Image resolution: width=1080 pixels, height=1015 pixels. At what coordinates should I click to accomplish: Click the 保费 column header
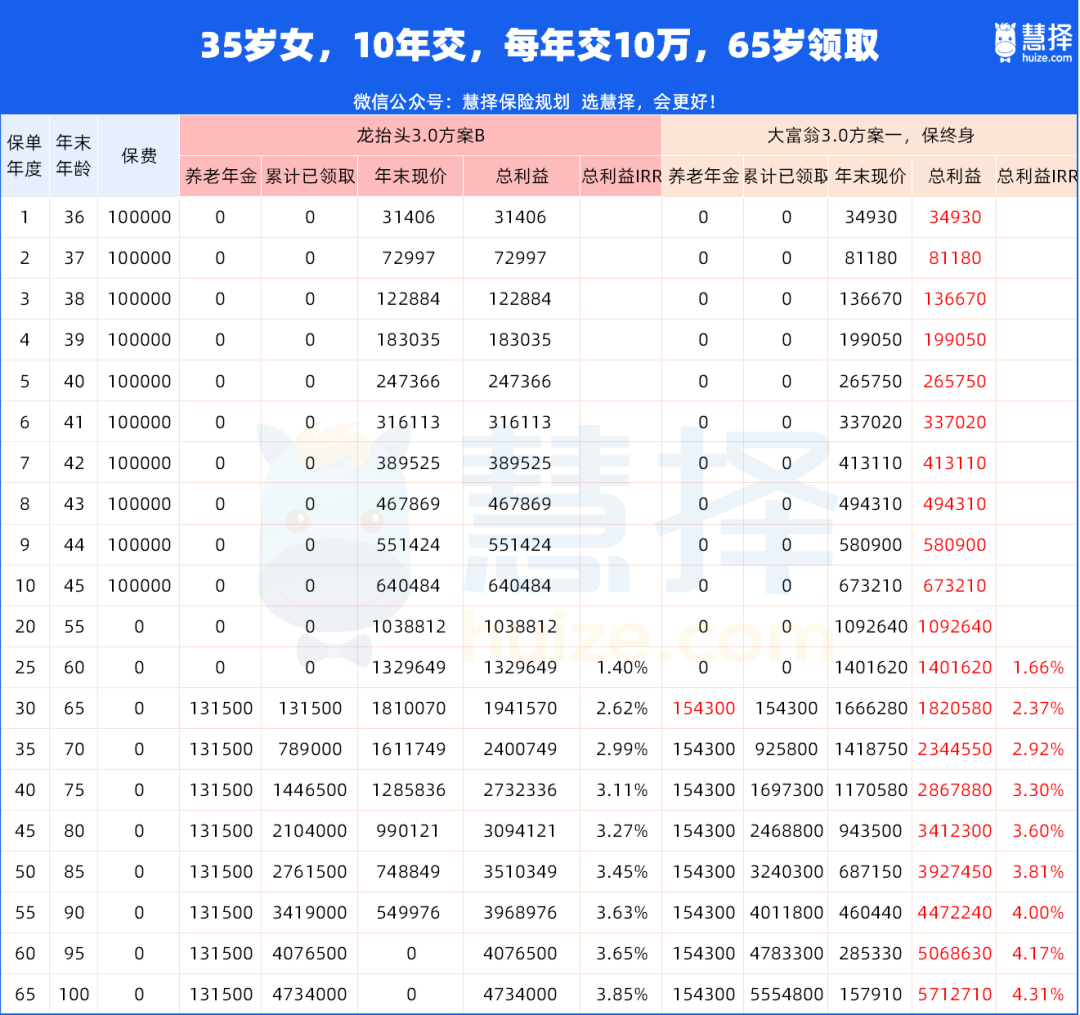(139, 156)
